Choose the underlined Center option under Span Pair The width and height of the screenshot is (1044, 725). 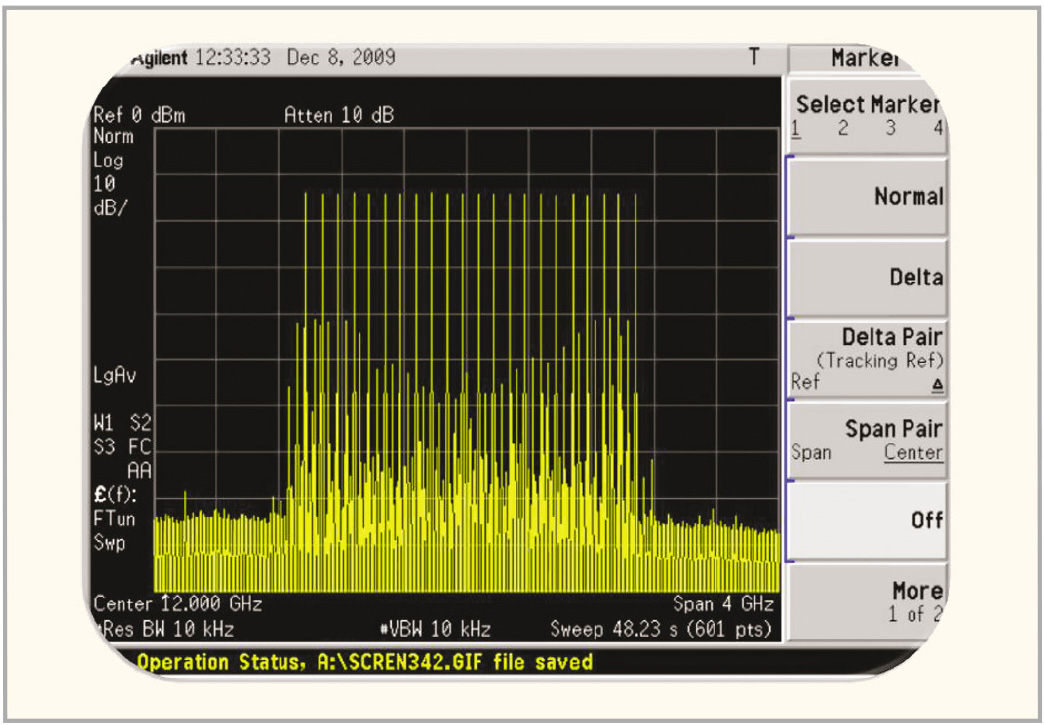pyautogui.click(x=913, y=453)
